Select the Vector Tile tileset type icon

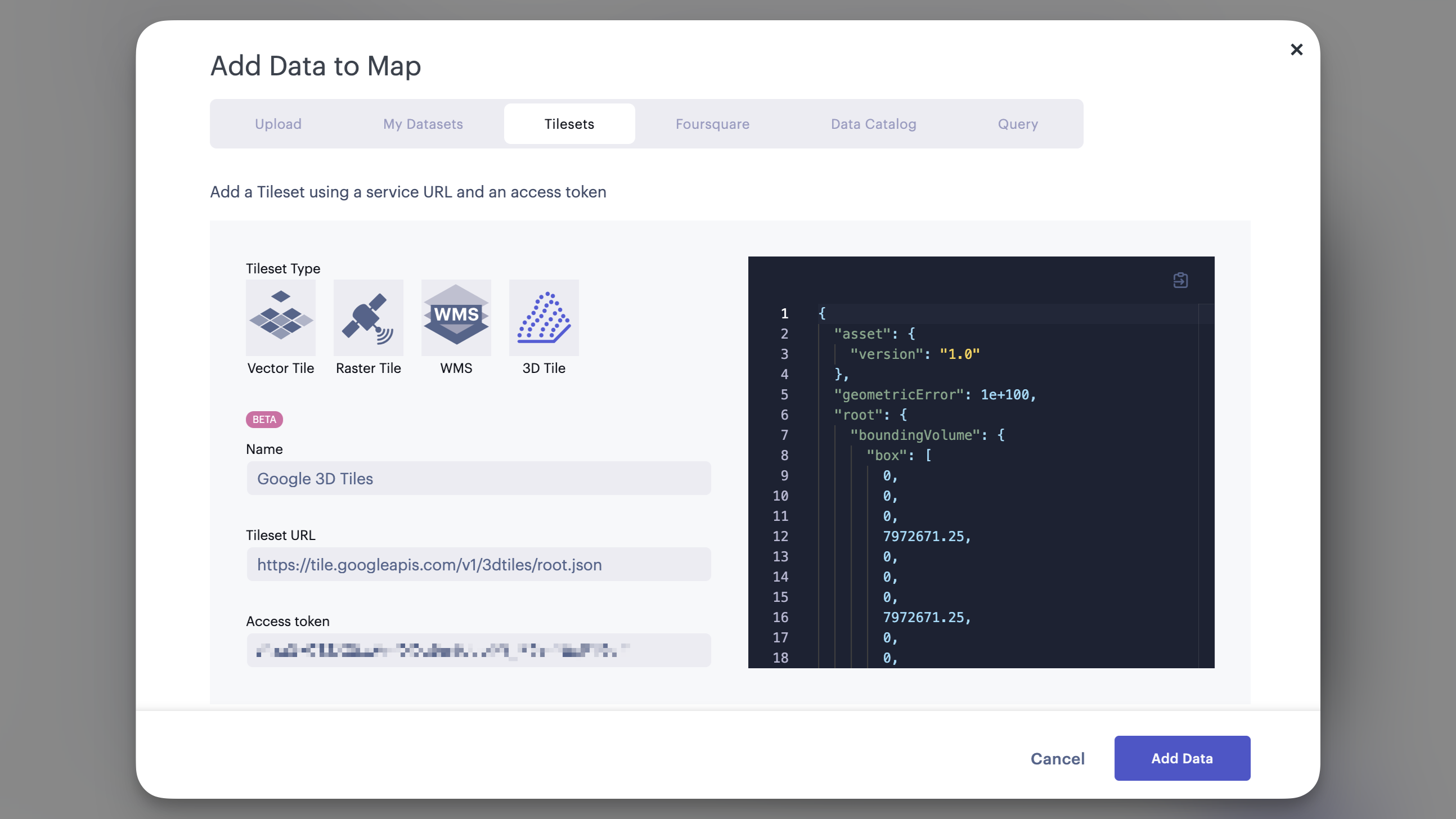click(280, 317)
